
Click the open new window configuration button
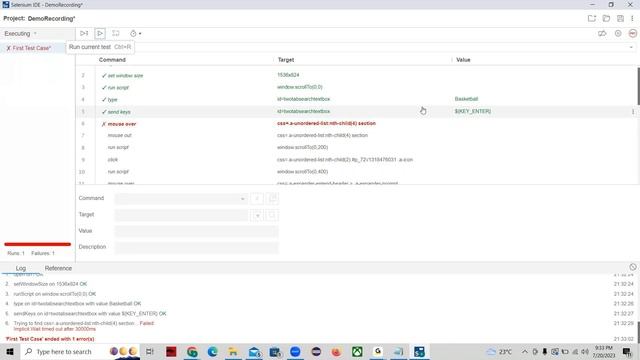(x=273, y=199)
